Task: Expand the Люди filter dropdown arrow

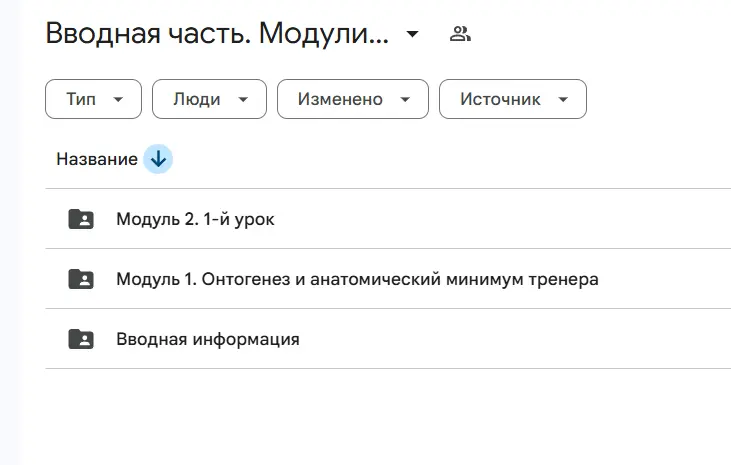Action: (243, 99)
